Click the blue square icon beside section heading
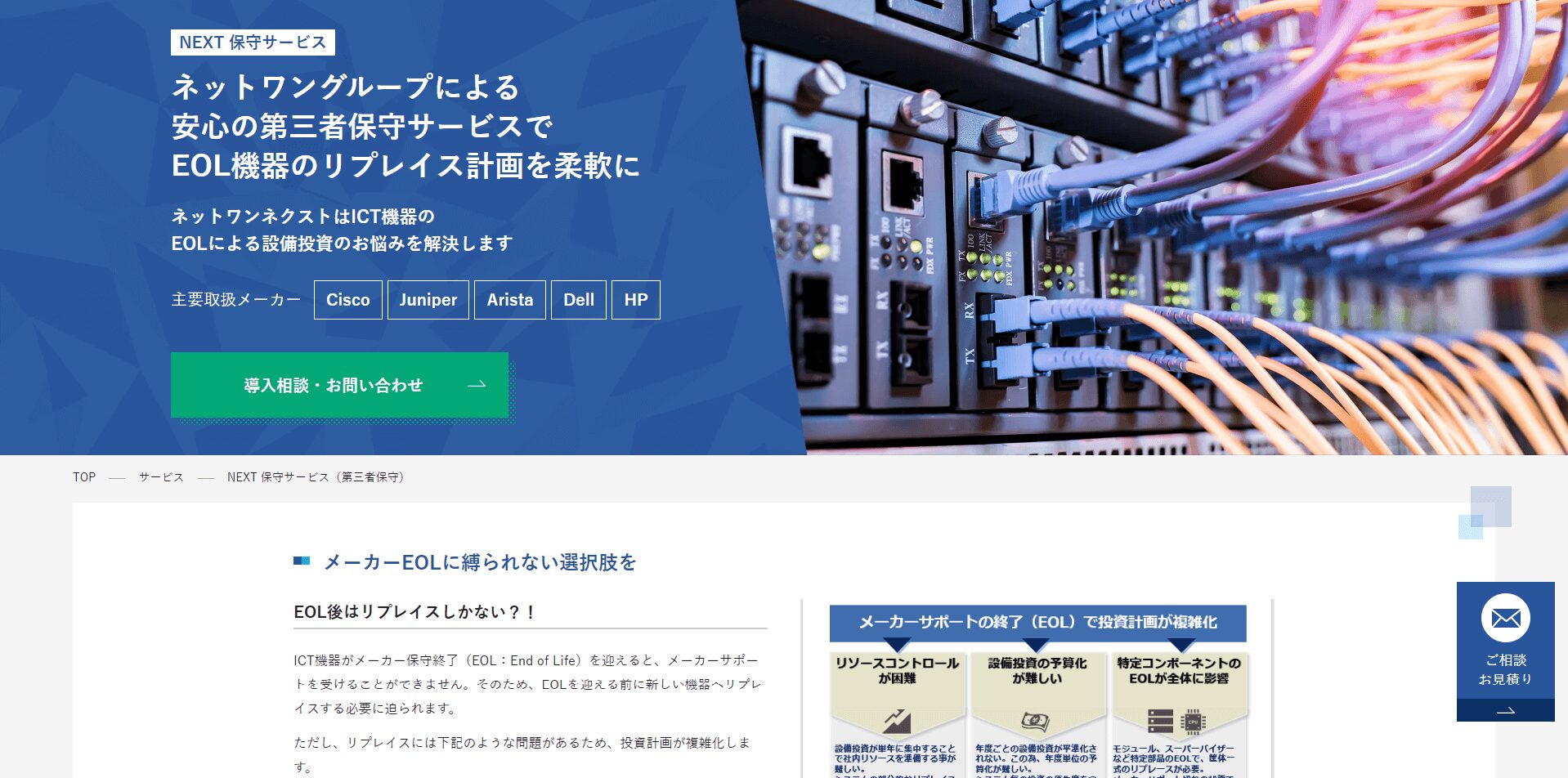This screenshot has height=778, width=1568. click(302, 561)
